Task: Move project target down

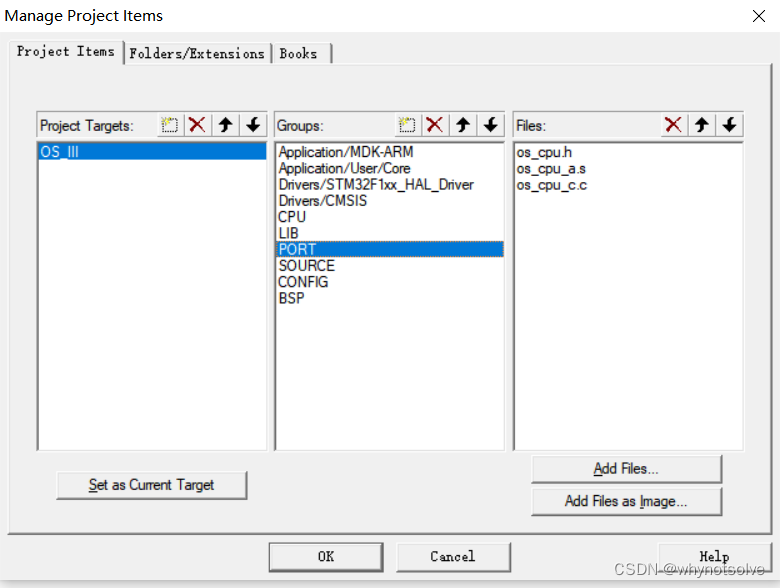Action: click(x=253, y=124)
